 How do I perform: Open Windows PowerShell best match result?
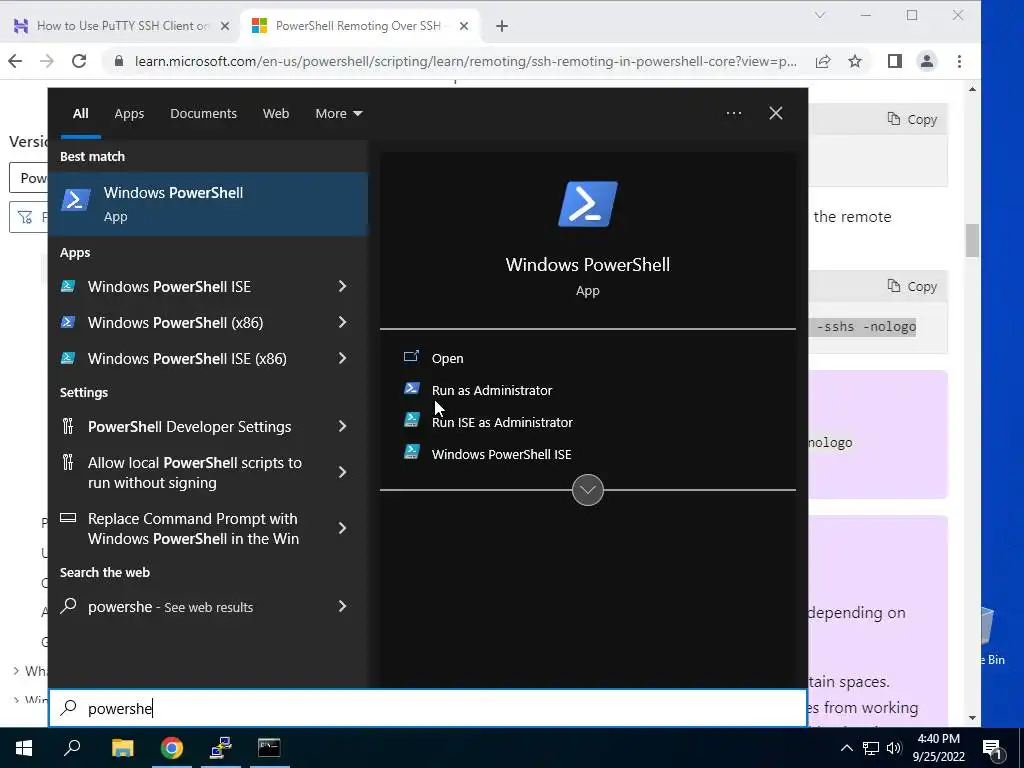tap(208, 204)
